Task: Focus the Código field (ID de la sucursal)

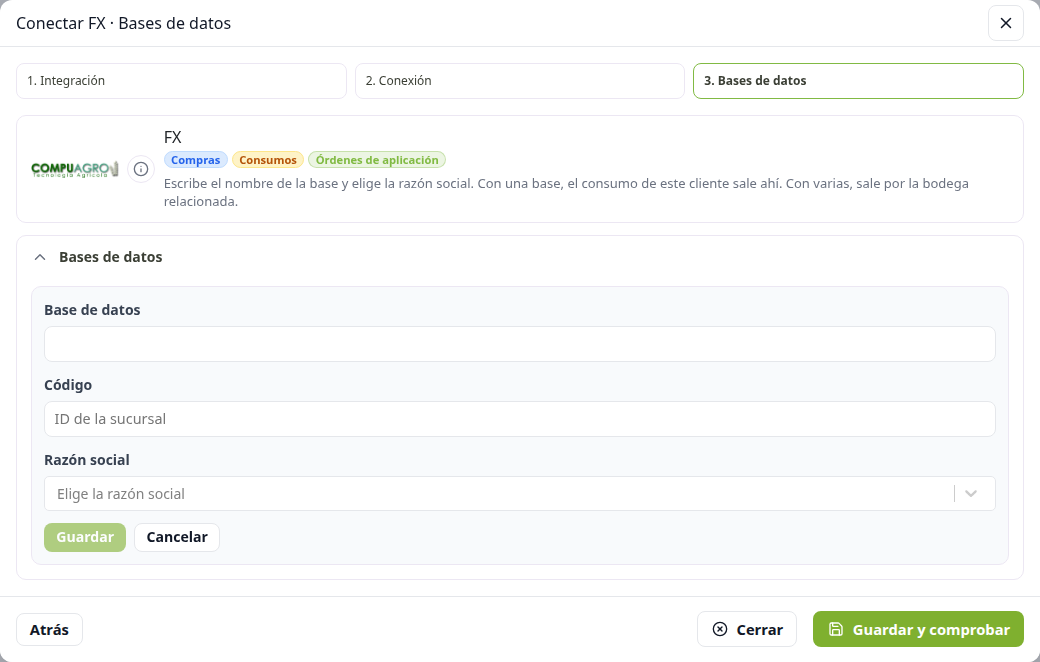Action: click(519, 419)
